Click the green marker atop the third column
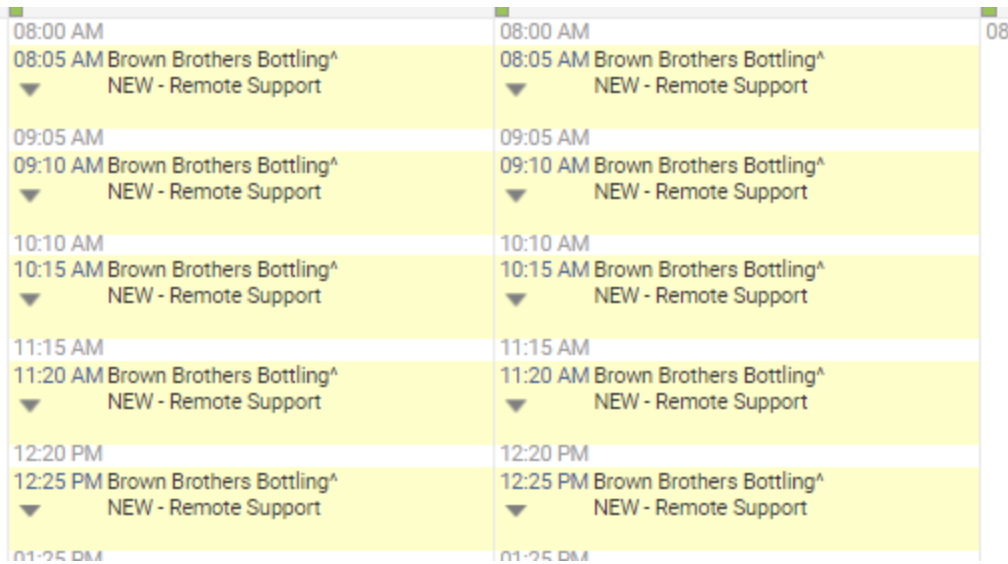The image size is (1008, 564). coord(989,12)
